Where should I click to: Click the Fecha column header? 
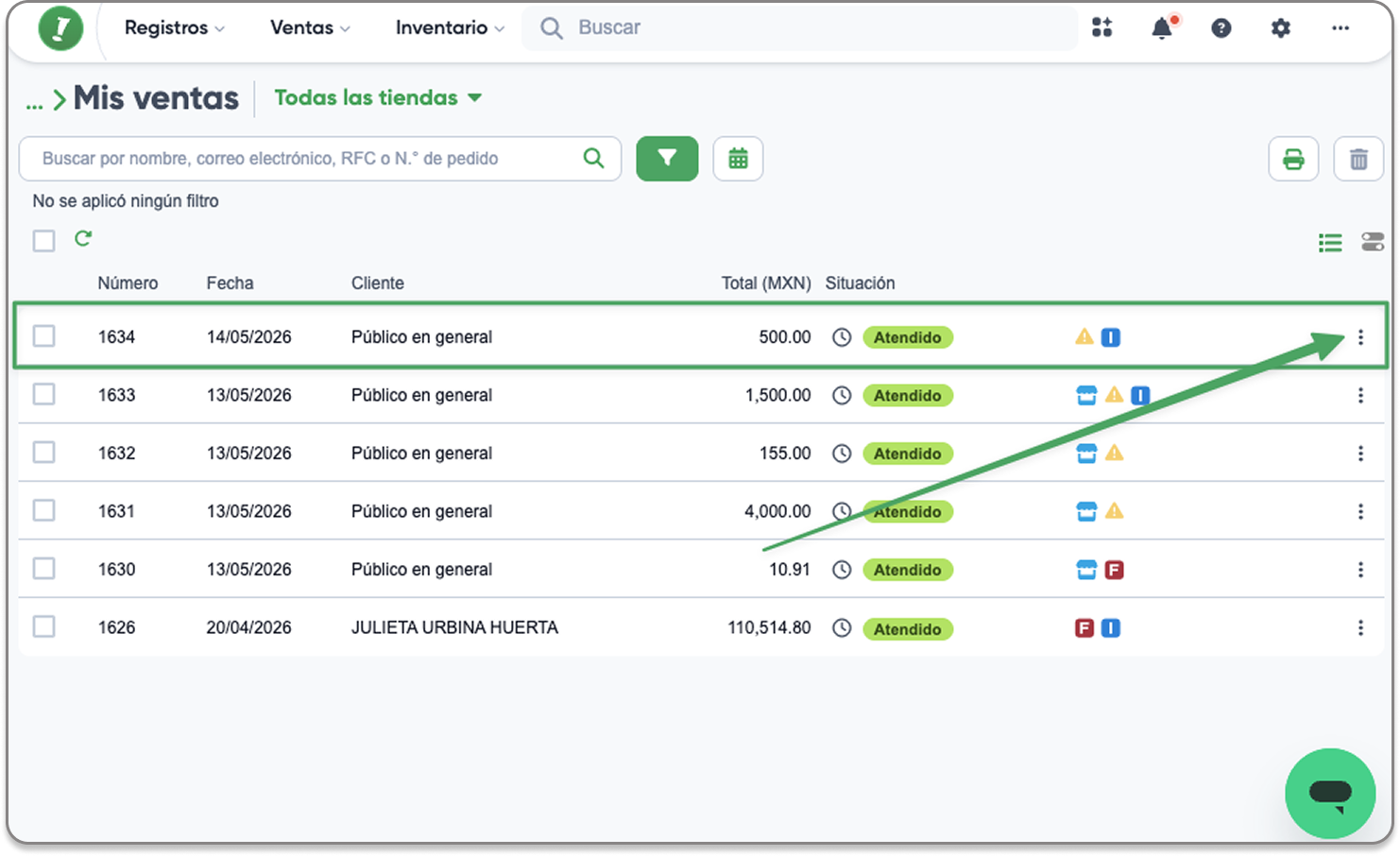[230, 283]
